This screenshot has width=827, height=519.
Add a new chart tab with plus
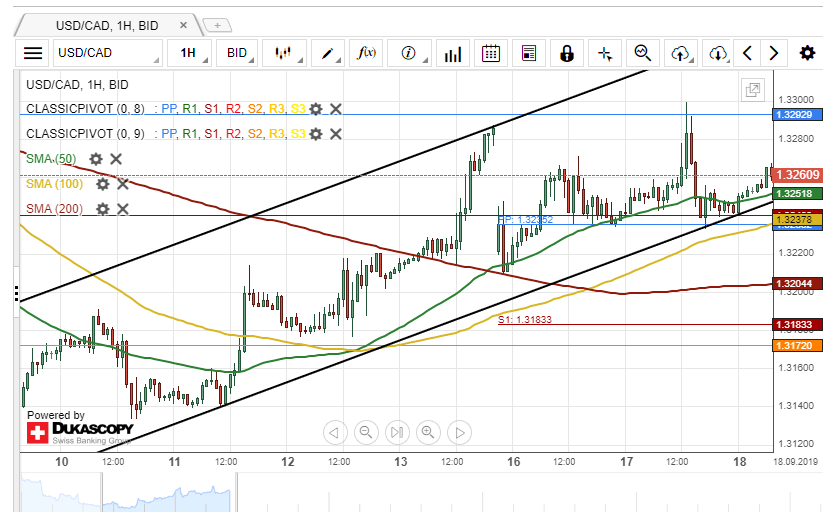point(217,25)
